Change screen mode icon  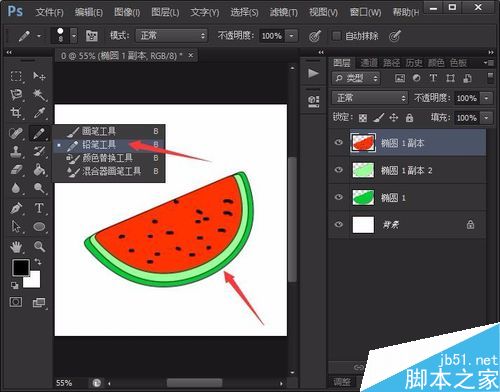[x=39, y=303]
